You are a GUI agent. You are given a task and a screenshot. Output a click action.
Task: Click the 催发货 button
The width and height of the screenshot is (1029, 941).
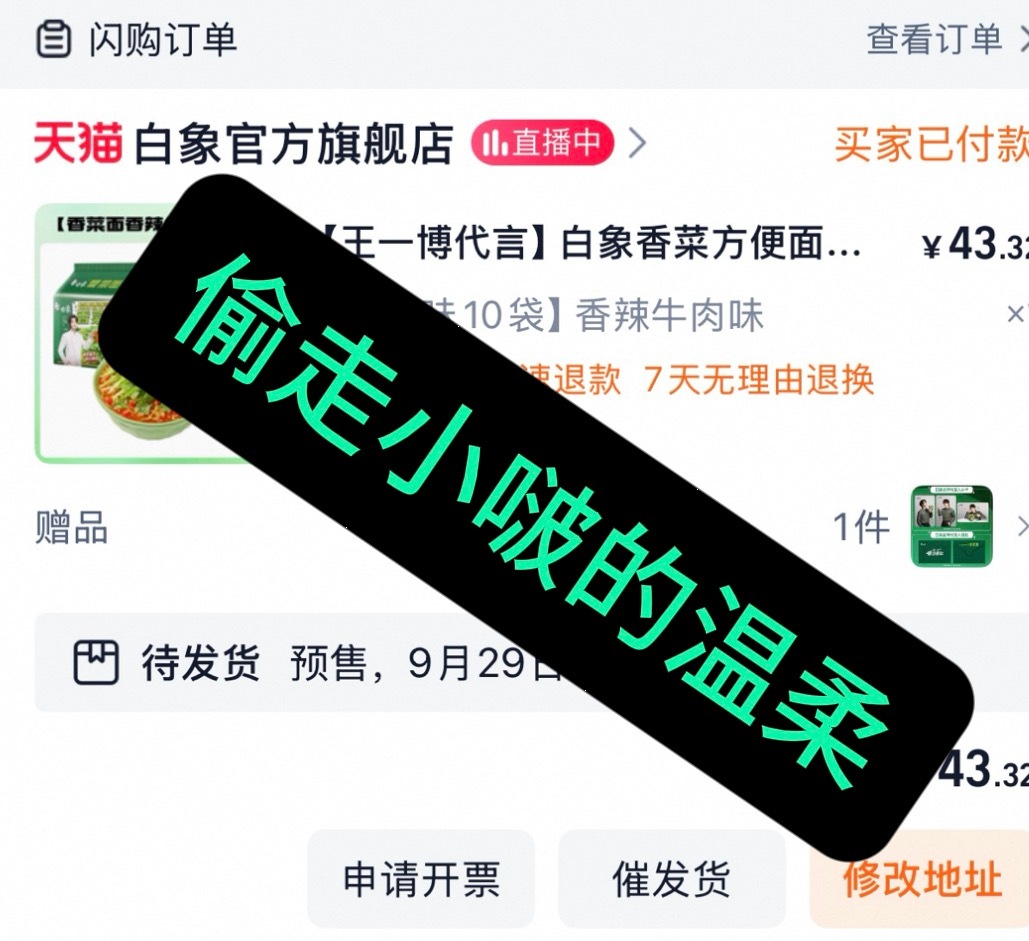tap(672, 879)
